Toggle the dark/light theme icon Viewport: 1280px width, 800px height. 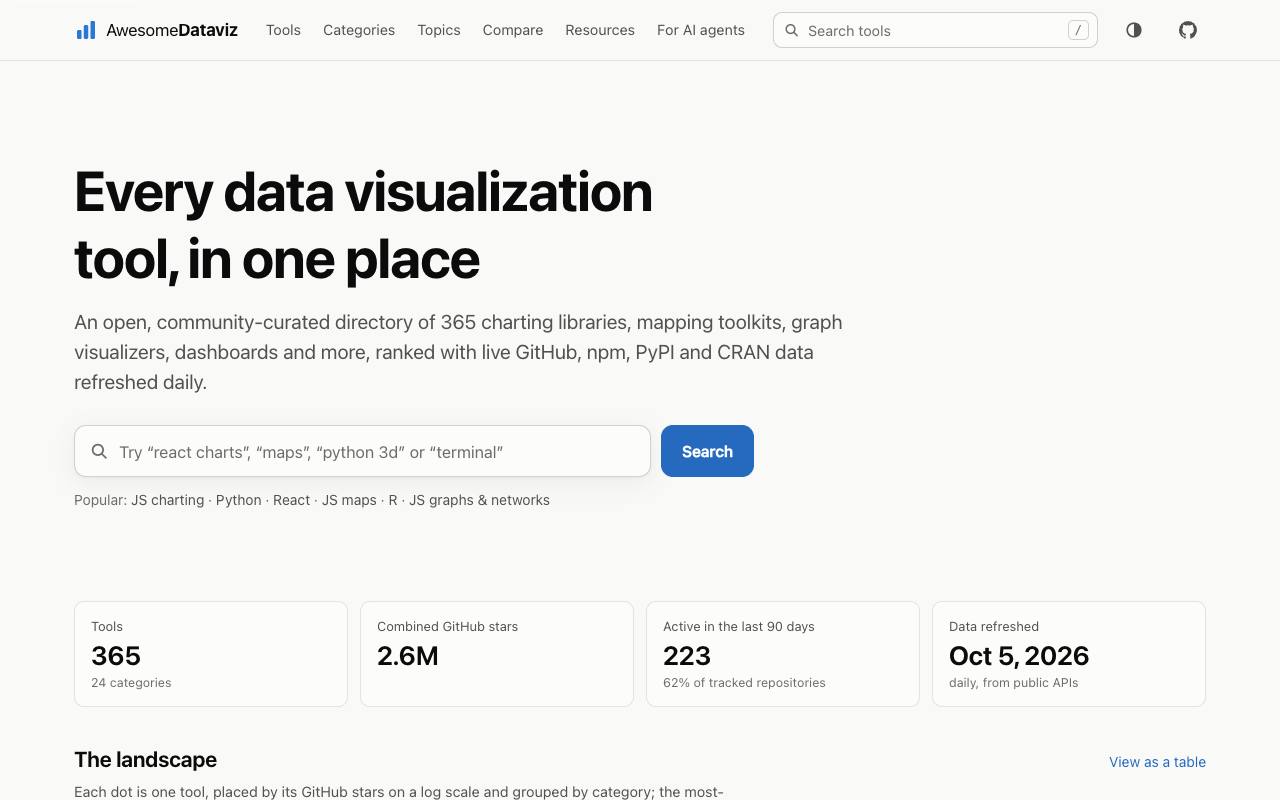(1134, 30)
